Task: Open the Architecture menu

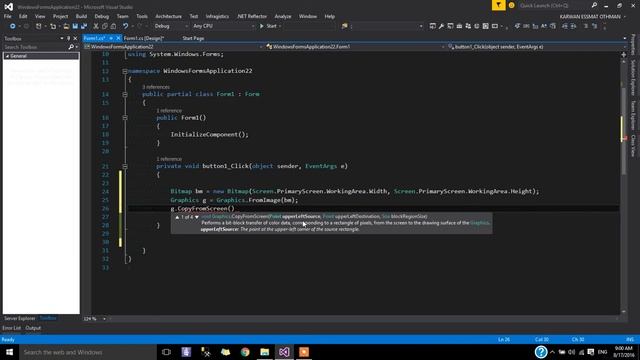Action: pyautogui.click(x=169, y=16)
